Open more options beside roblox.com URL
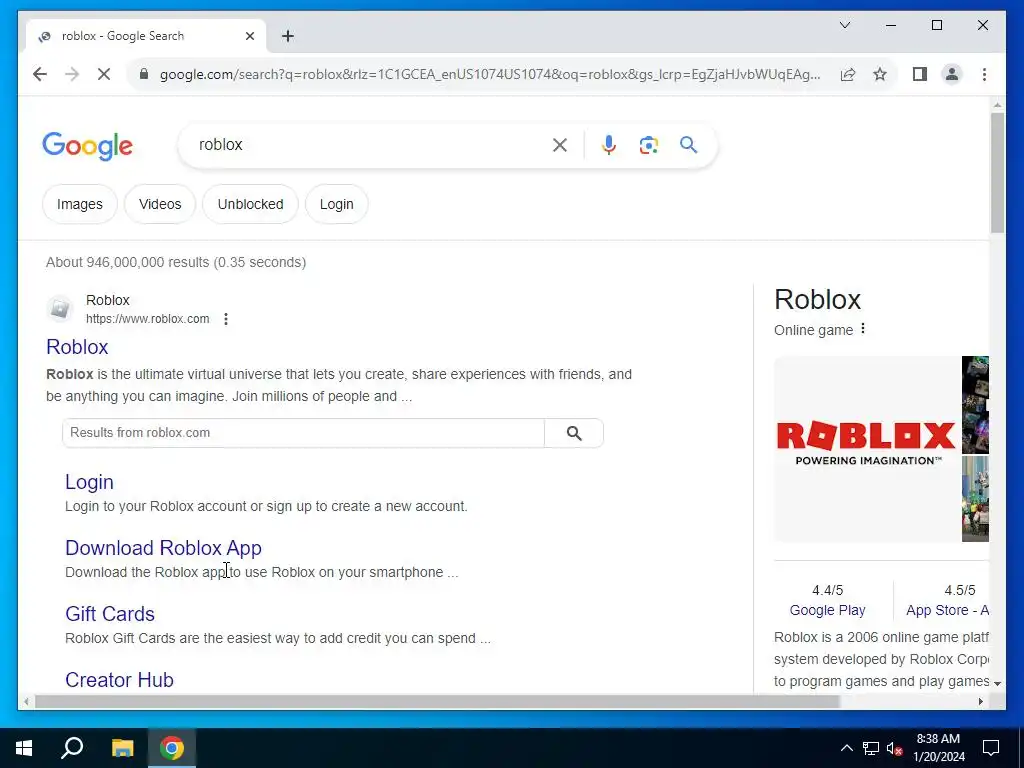 (226, 319)
